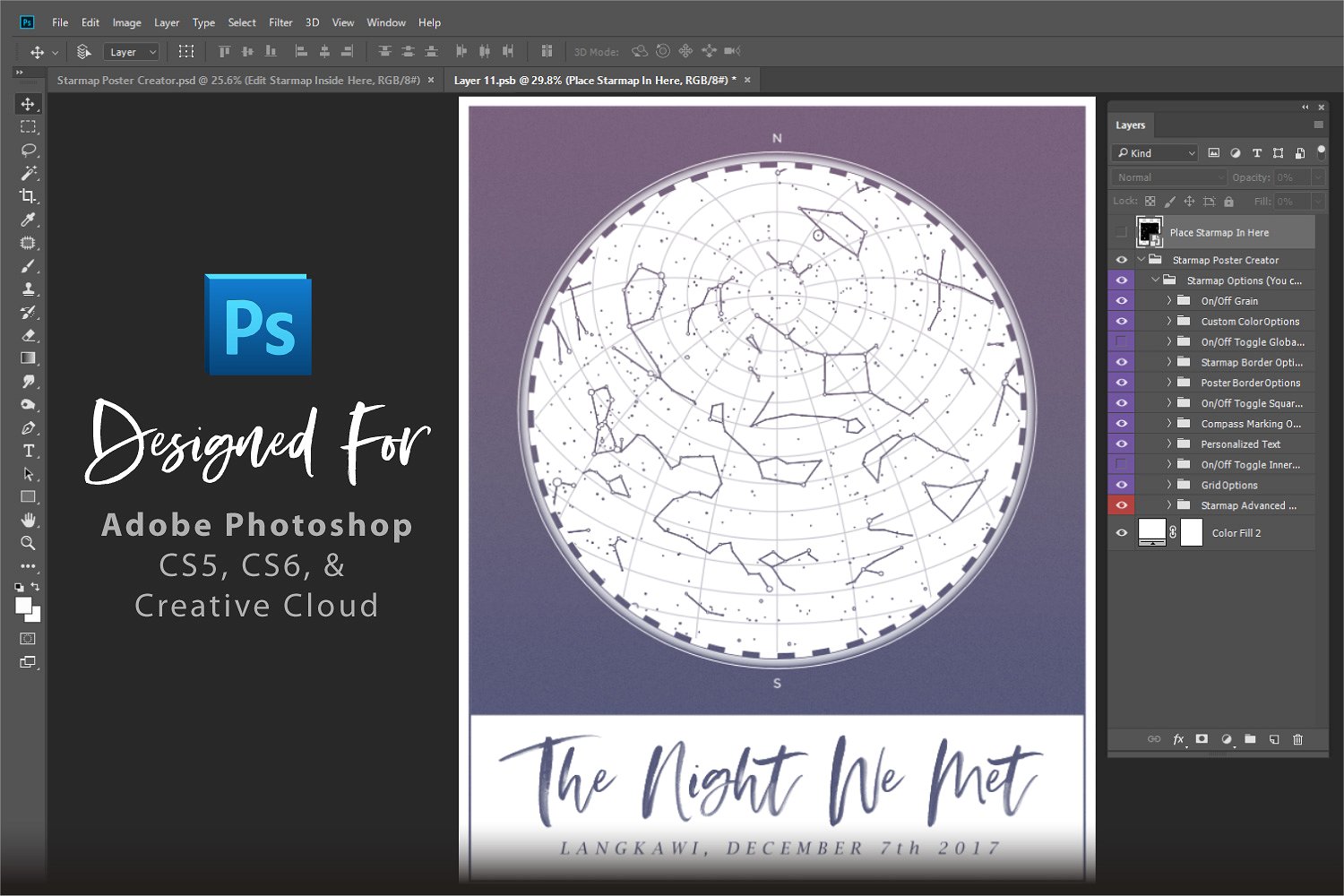
Task: Open the Filter menu
Action: click(280, 22)
